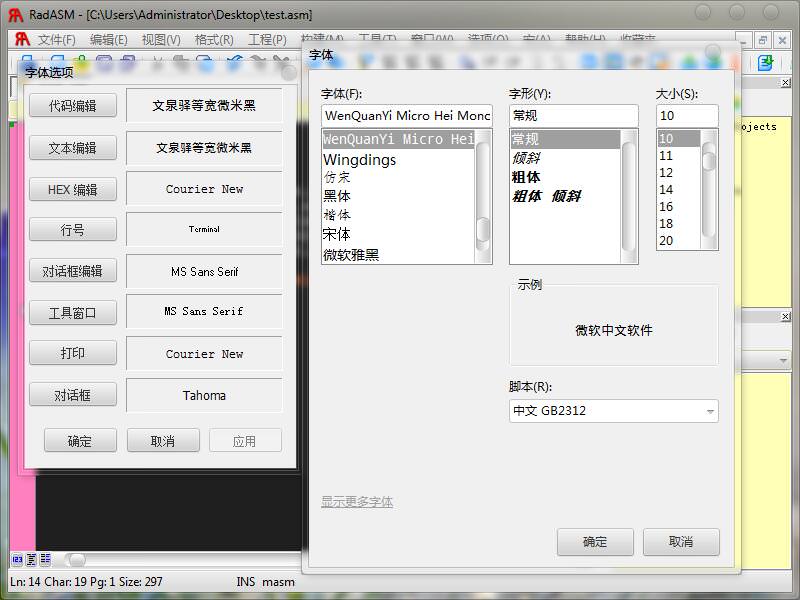This screenshot has height=600, width=800.
Task: Click the 字形(Y) style input field
Action: [573, 116]
